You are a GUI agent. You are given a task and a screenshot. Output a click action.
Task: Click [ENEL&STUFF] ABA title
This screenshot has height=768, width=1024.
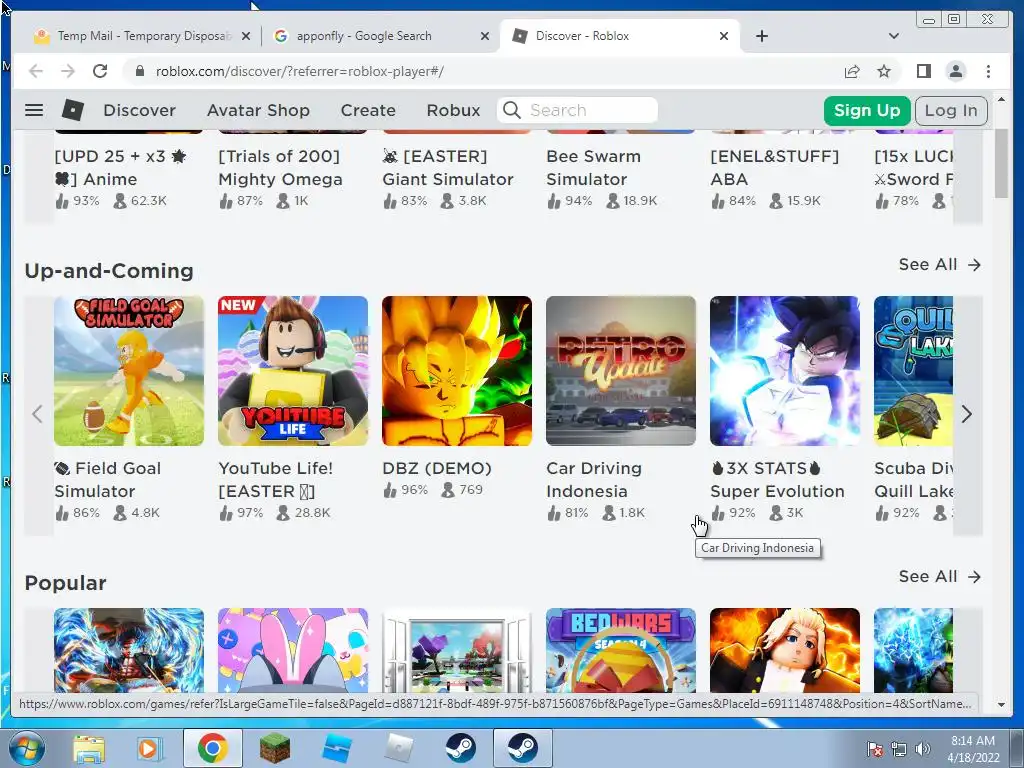point(775,168)
